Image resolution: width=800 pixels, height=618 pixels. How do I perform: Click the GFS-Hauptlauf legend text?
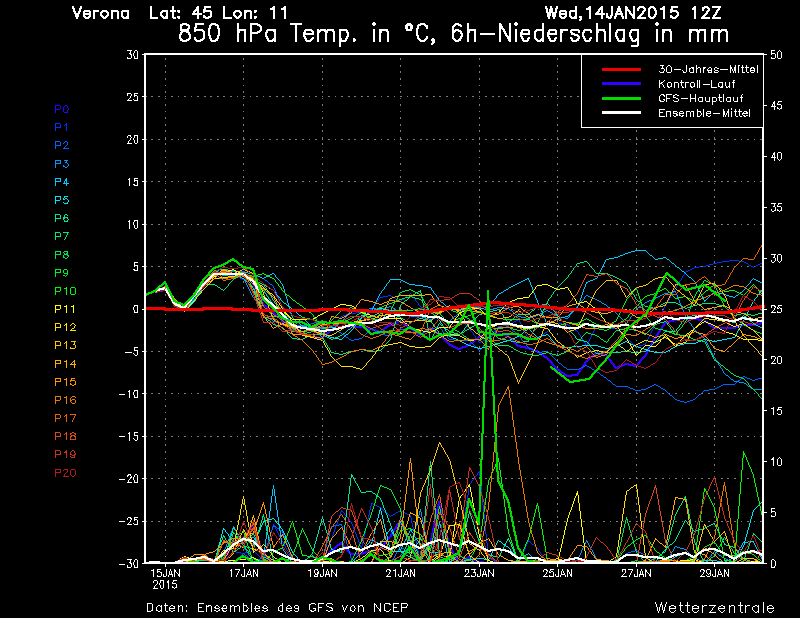(701, 98)
